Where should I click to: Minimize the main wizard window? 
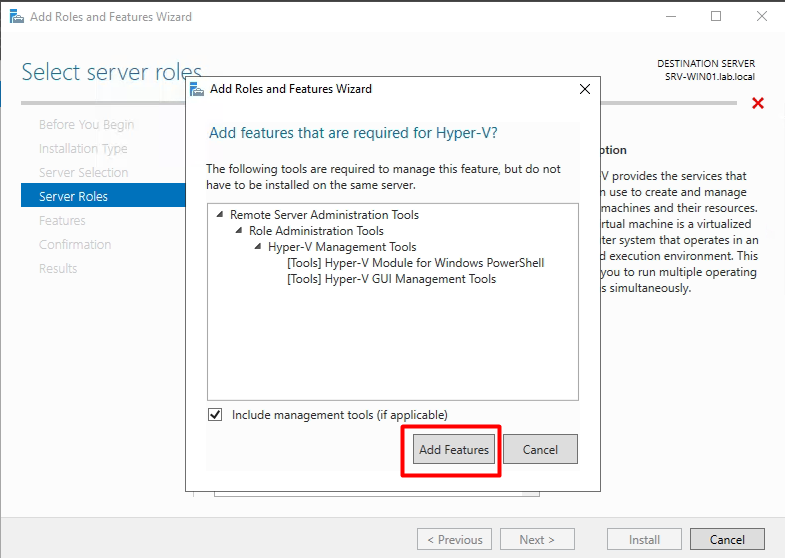(670, 17)
